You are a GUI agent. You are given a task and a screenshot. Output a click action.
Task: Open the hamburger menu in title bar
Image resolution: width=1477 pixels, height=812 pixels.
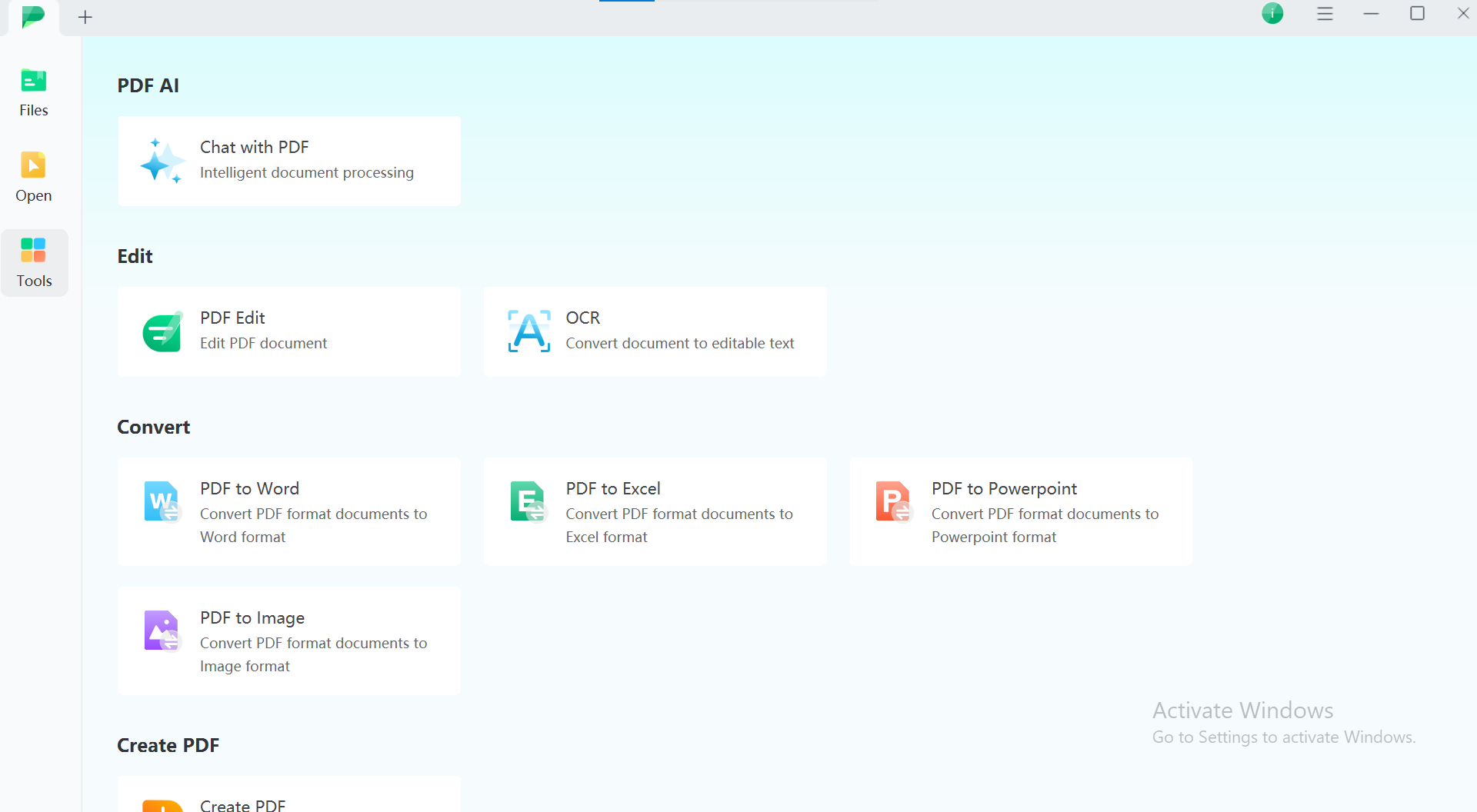point(1325,14)
